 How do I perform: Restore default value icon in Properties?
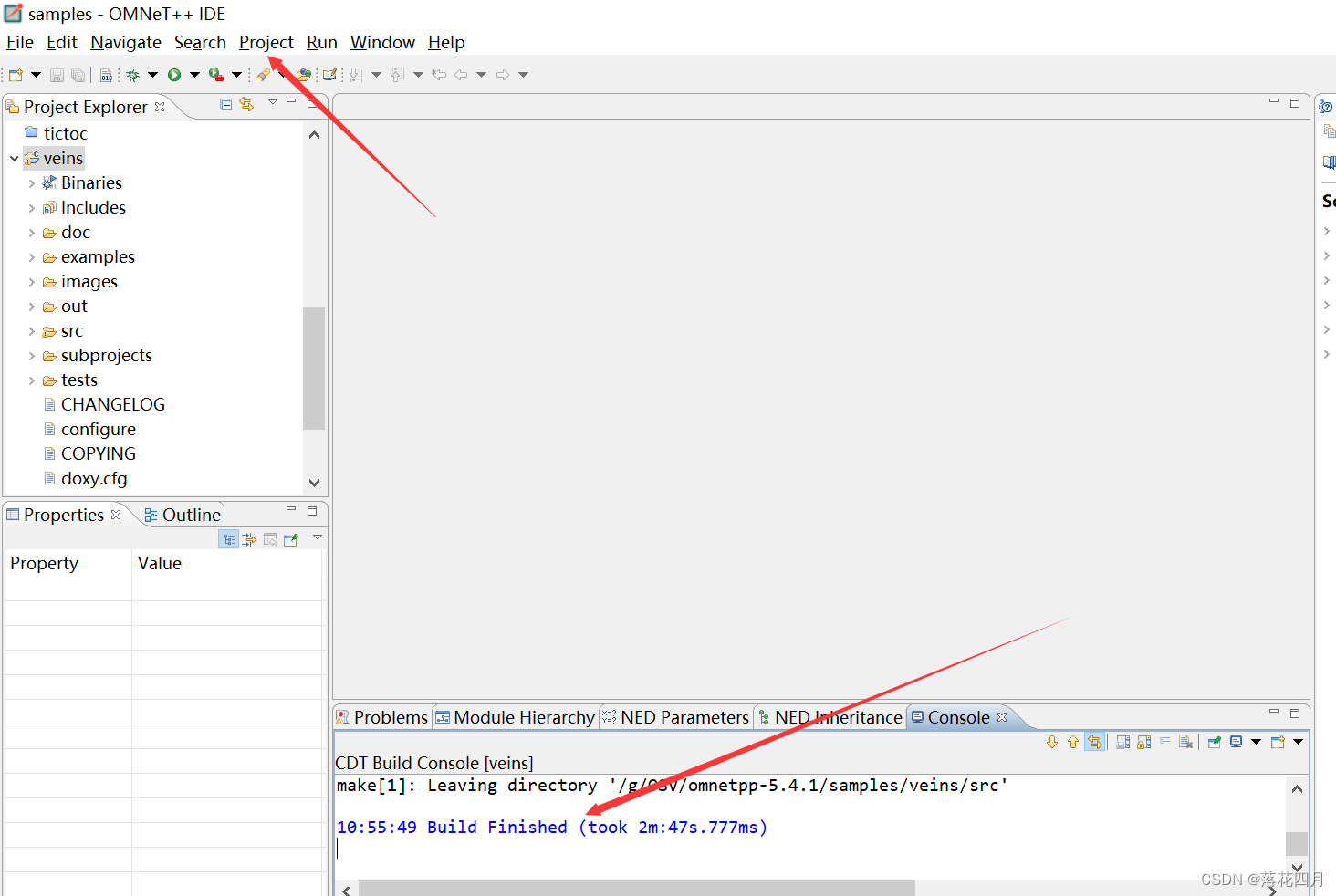click(x=270, y=539)
